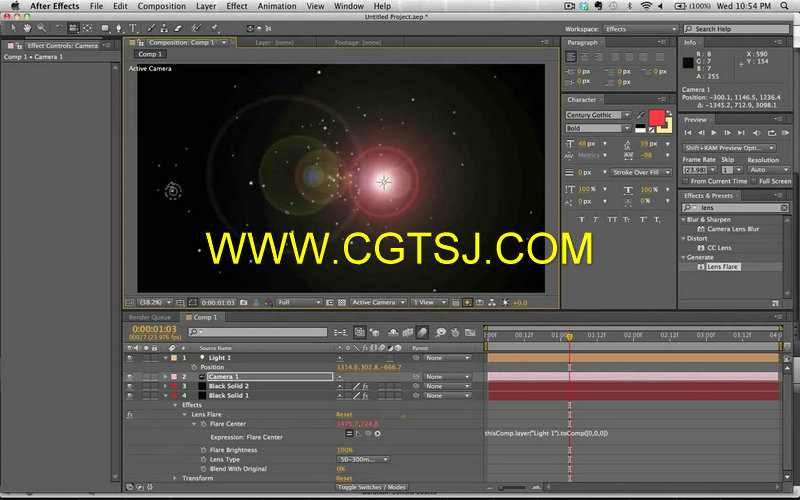This screenshot has height=500, width=800.
Task: Select the Puppet Pin tool
Action: tap(215, 29)
